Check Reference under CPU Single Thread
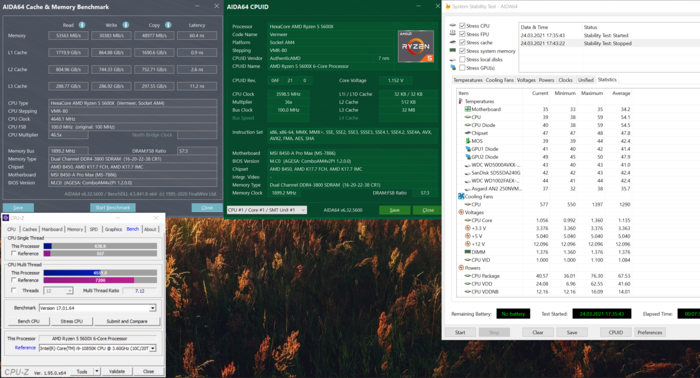The height and width of the screenshot is (378, 700). click(13, 253)
